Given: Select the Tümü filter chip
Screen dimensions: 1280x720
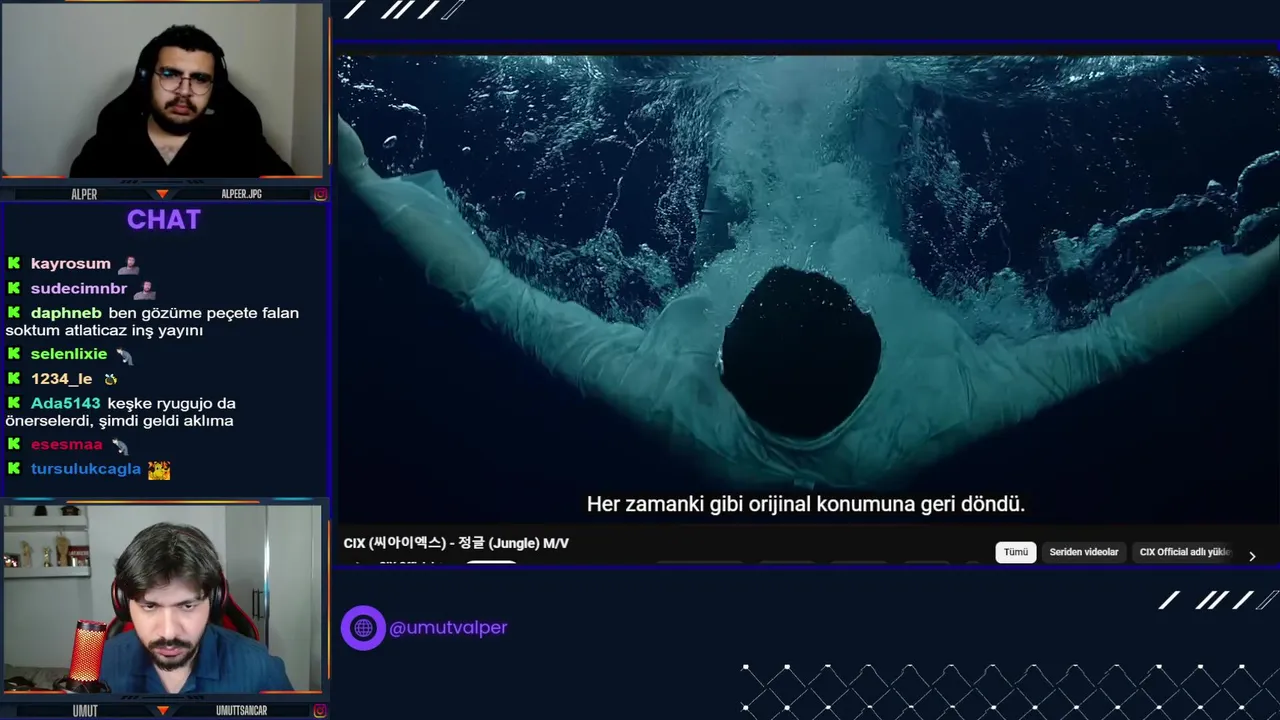Looking at the screenshot, I should pyautogui.click(x=1015, y=552).
